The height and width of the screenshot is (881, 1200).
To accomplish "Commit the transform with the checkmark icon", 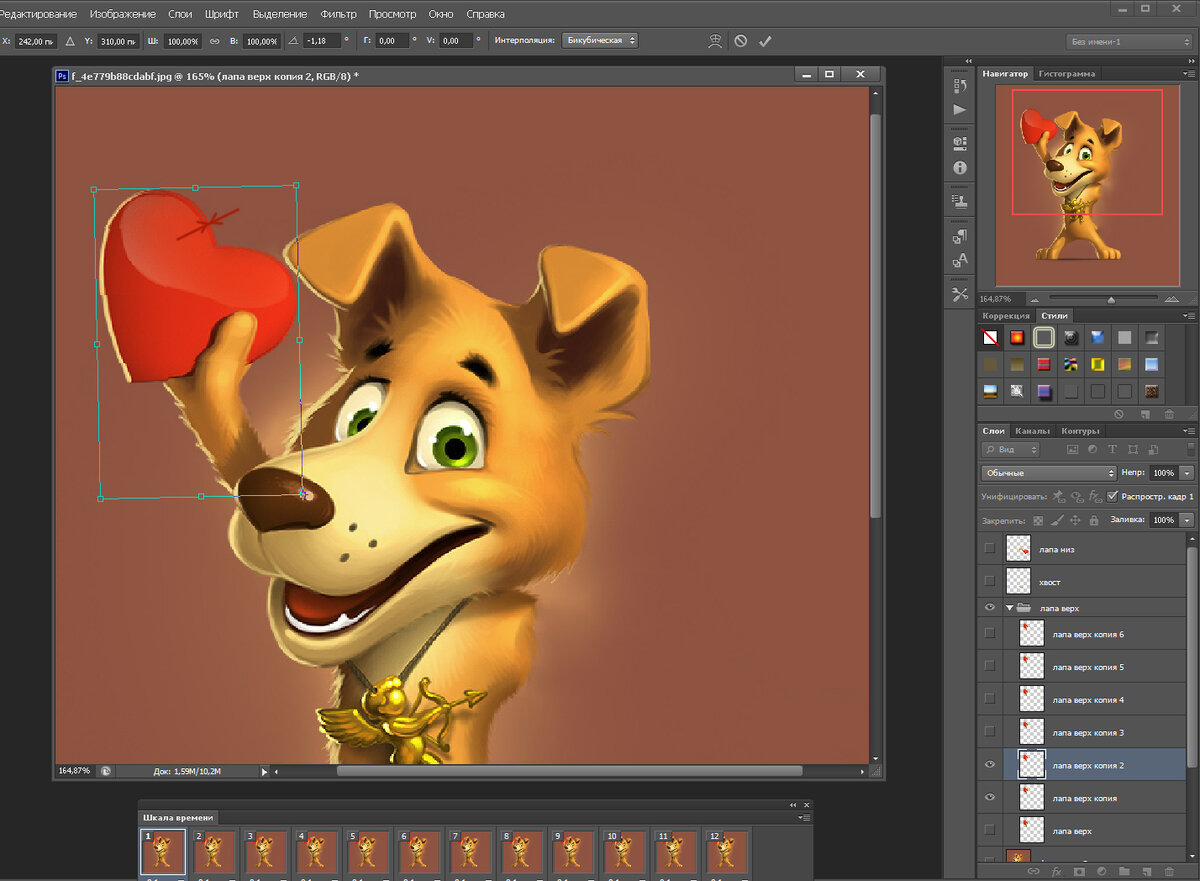I will [x=765, y=41].
